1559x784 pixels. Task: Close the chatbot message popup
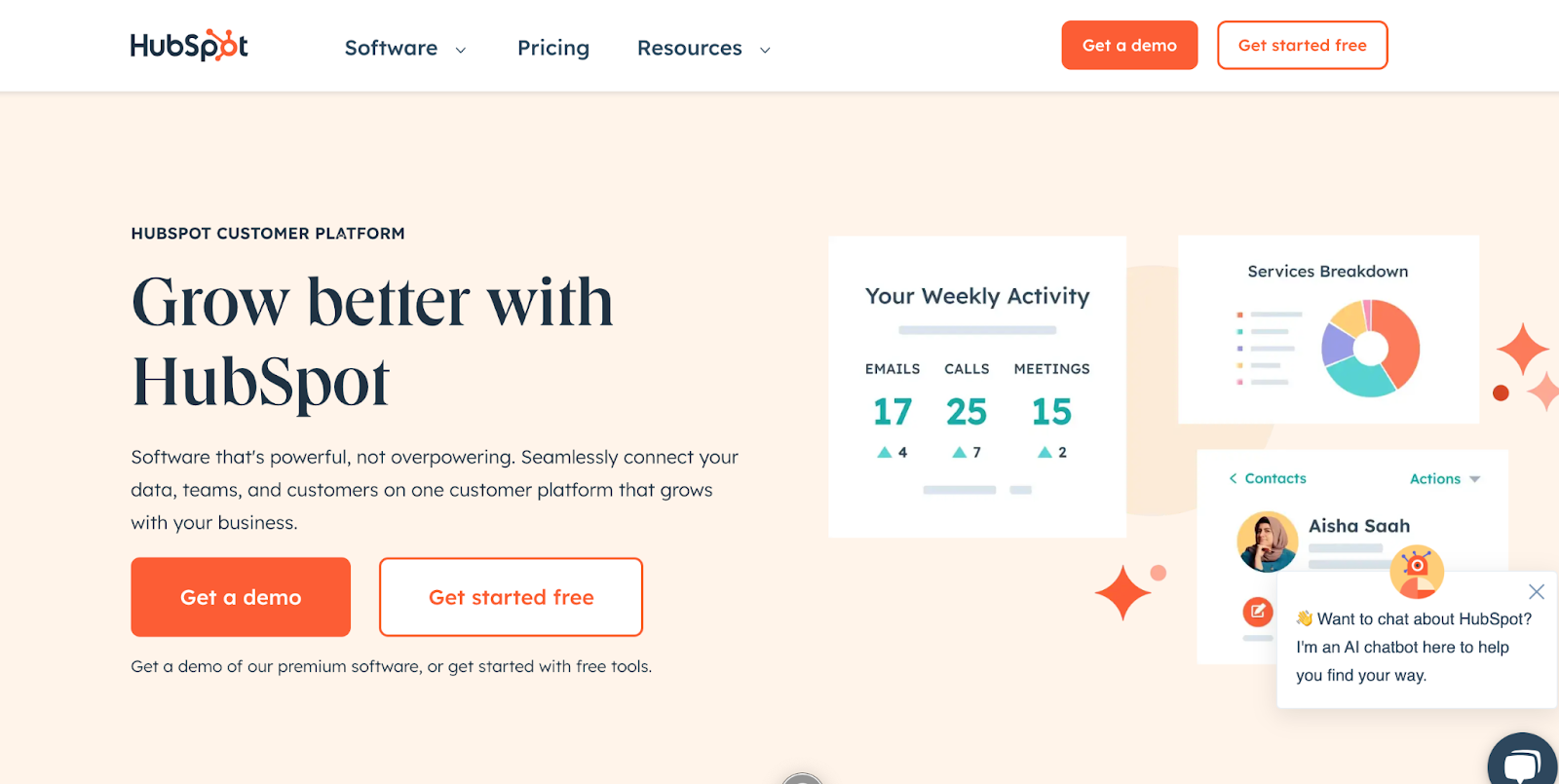(1537, 591)
